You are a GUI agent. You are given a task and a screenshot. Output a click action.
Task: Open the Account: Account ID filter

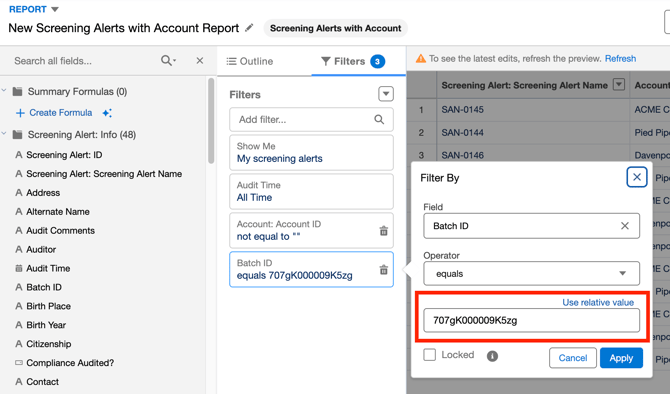coord(311,230)
